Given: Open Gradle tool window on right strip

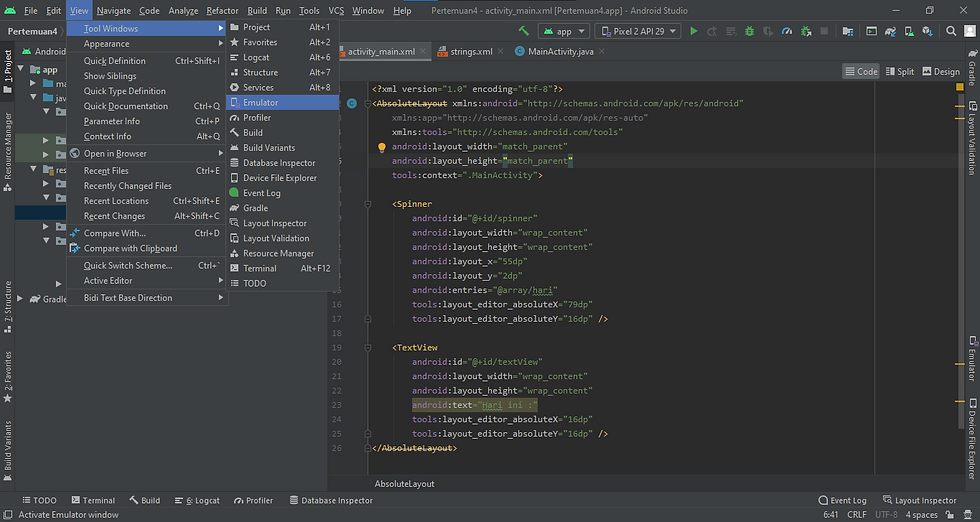Looking at the screenshot, I should tap(972, 67).
